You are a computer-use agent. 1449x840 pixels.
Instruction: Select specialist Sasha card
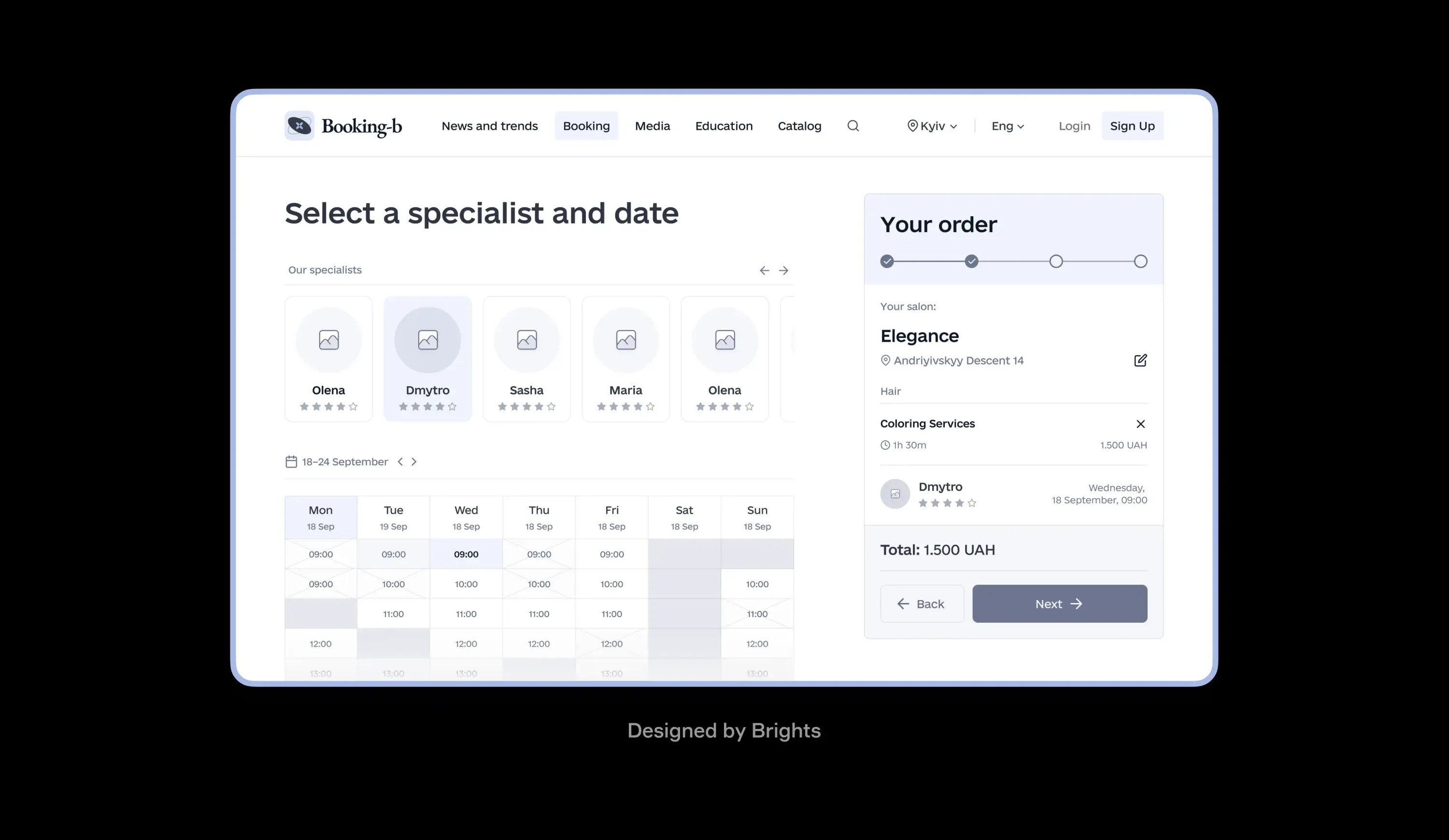coord(526,359)
